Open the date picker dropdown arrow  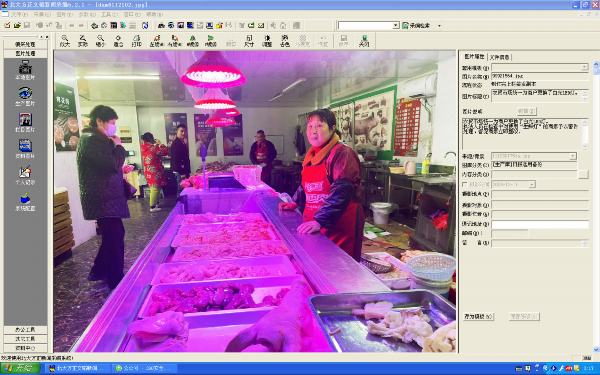pyautogui.click(x=532, y=184)
